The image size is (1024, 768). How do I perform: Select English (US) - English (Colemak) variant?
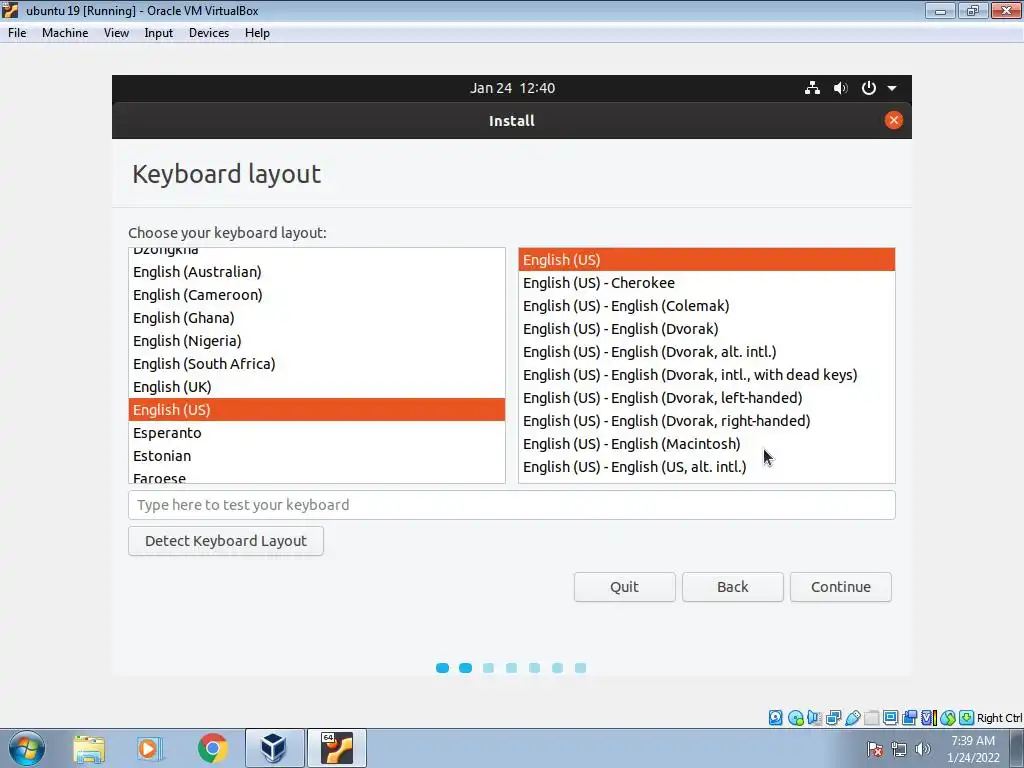coord(707,306)
